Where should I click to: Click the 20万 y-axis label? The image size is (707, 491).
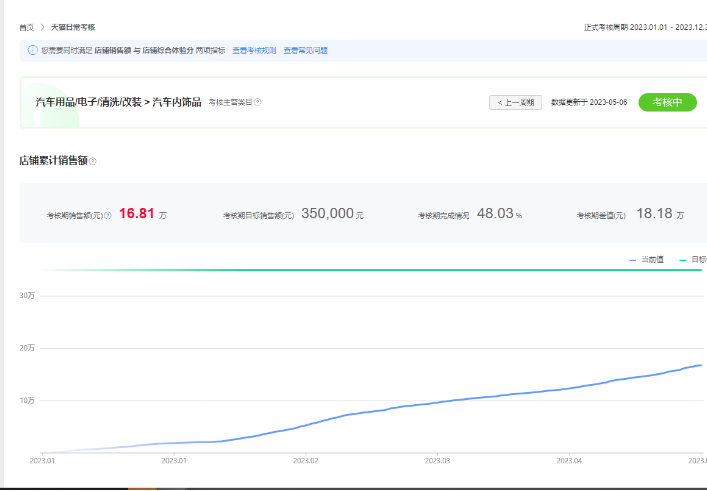click(x=27, y=348)
